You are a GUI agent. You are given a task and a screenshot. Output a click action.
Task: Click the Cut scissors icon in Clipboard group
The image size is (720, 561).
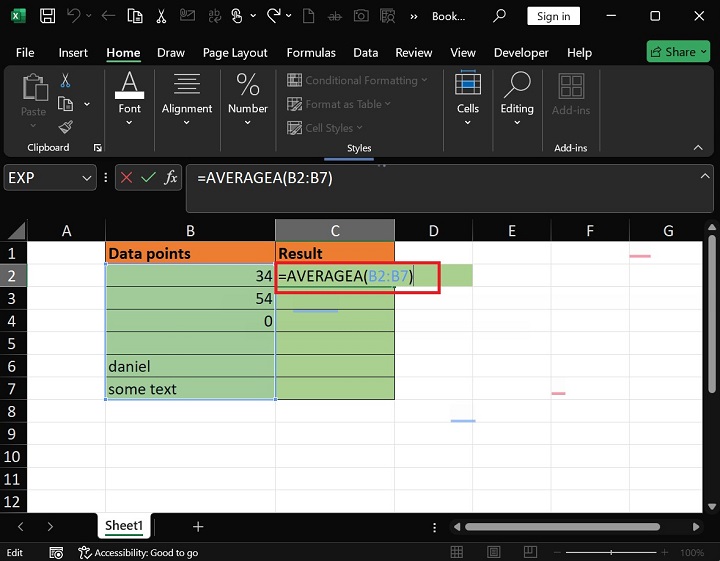coord(66,81)
